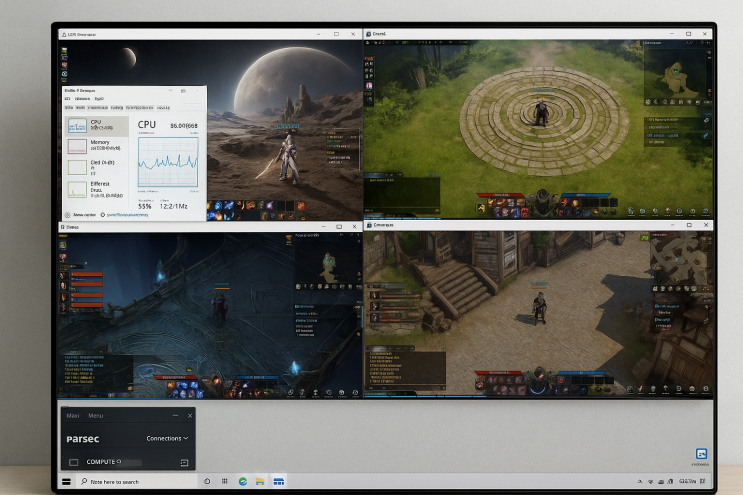Click the 'parsec' logo text

pyautogui.click(x=83, y=439)
